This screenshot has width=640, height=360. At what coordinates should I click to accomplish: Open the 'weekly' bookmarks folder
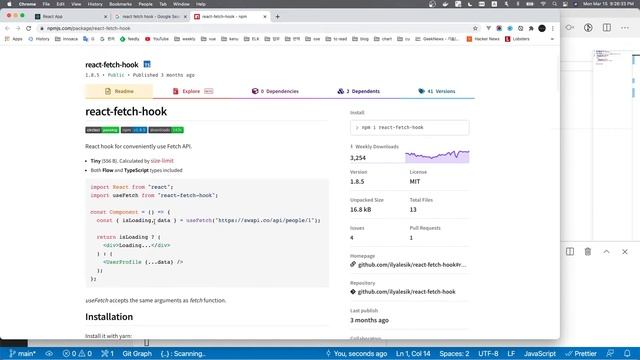tap(185, 39)
